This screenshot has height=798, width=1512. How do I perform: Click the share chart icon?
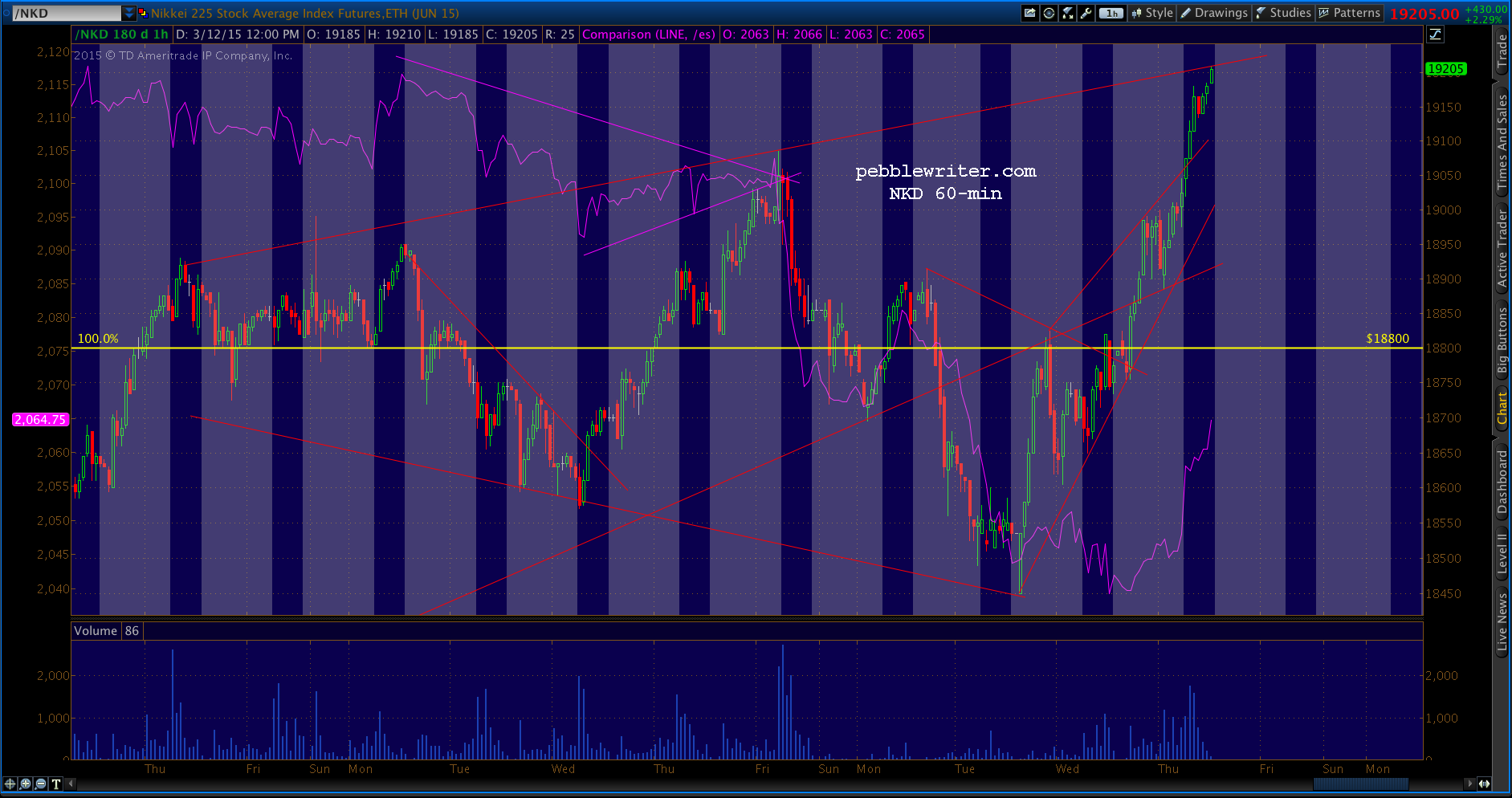[1029, 13]
